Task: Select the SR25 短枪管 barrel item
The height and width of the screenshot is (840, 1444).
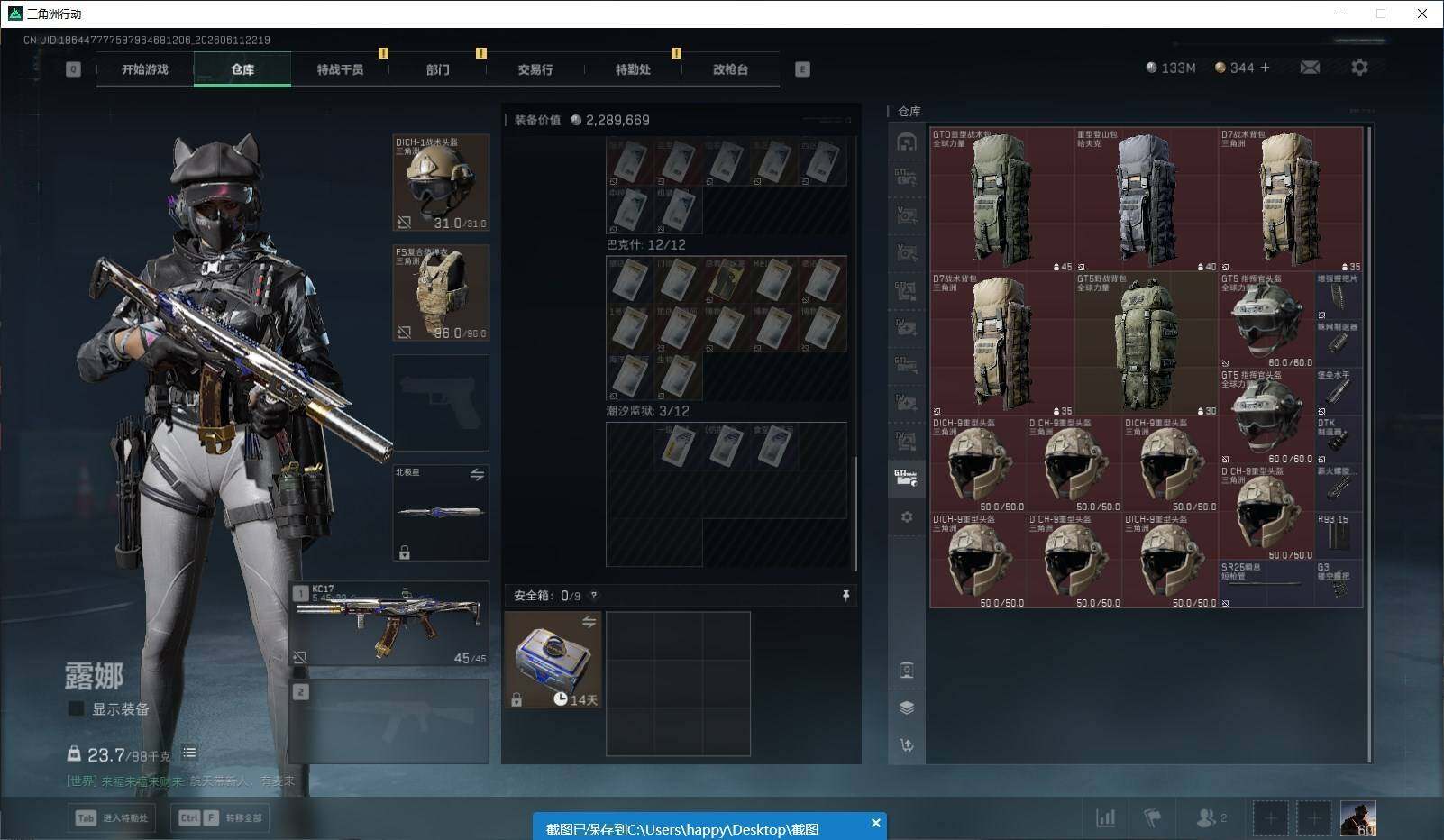Action: point(1266,584)
